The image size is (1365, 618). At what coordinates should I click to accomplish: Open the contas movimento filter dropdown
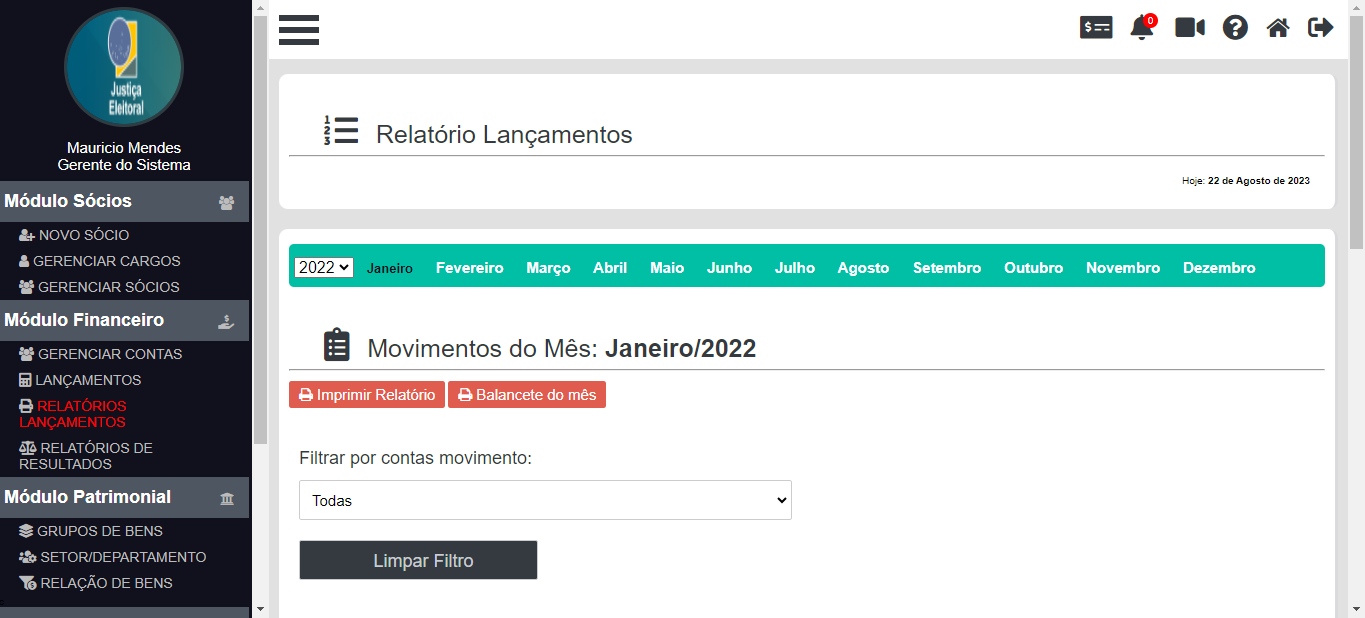(x=545, y=500)
